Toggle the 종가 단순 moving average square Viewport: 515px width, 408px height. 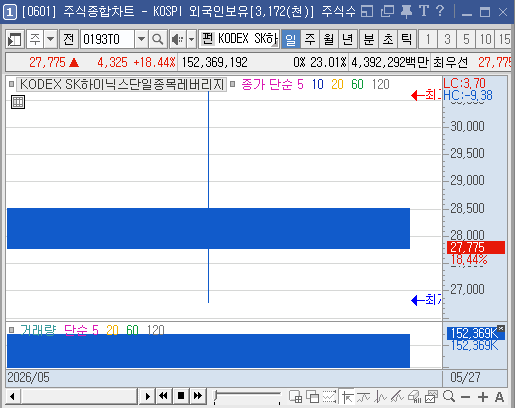[233, 84]
